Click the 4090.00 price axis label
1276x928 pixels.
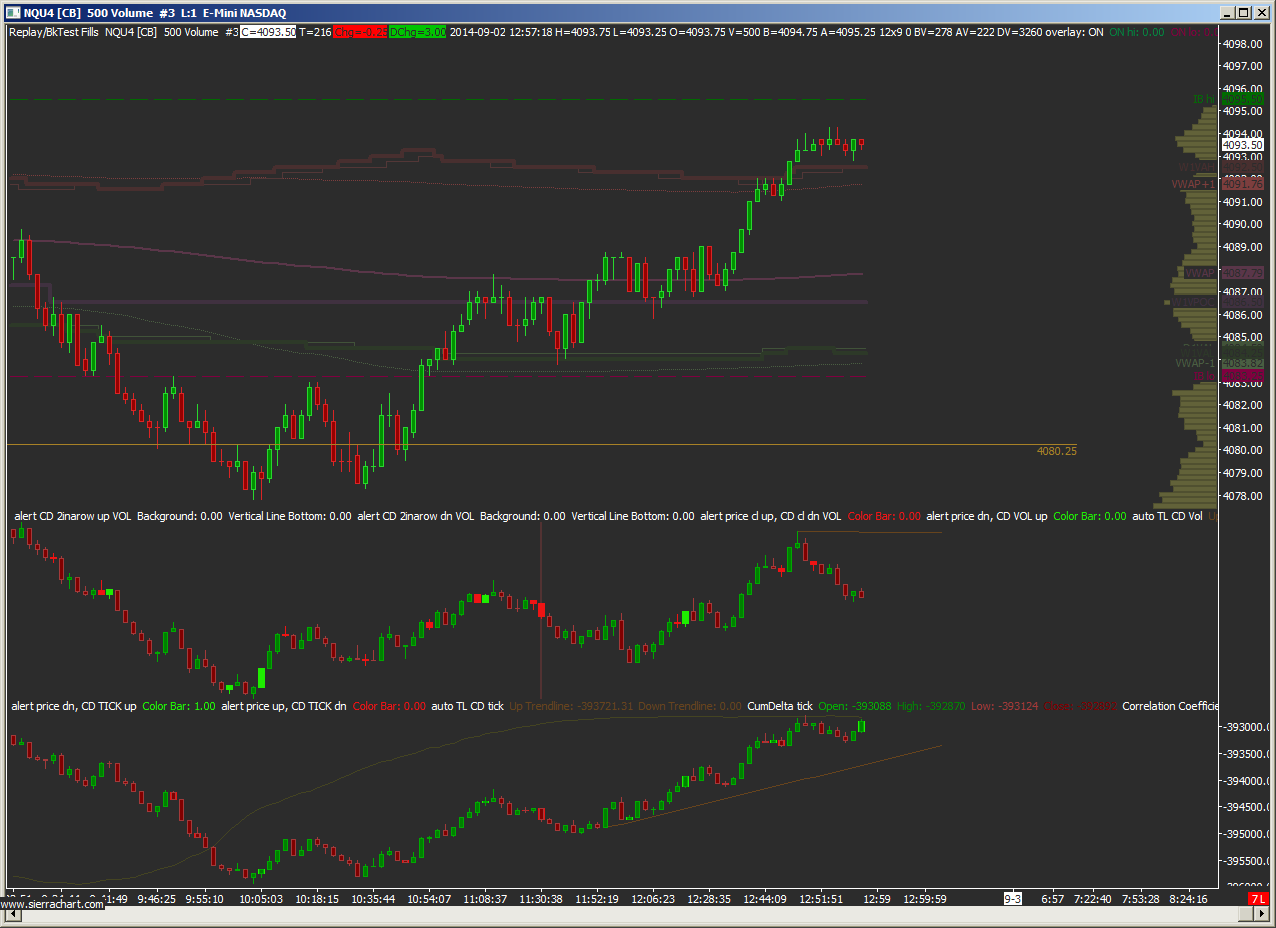tap(1243, 224)
